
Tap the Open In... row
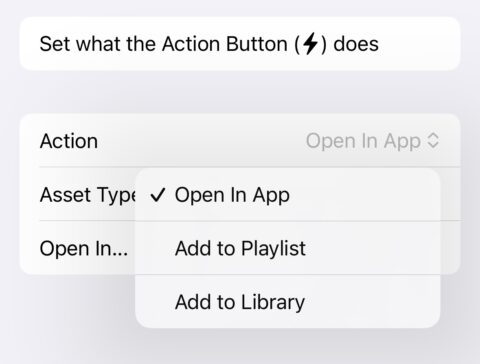pyautogui.click(x=84, y=248)
